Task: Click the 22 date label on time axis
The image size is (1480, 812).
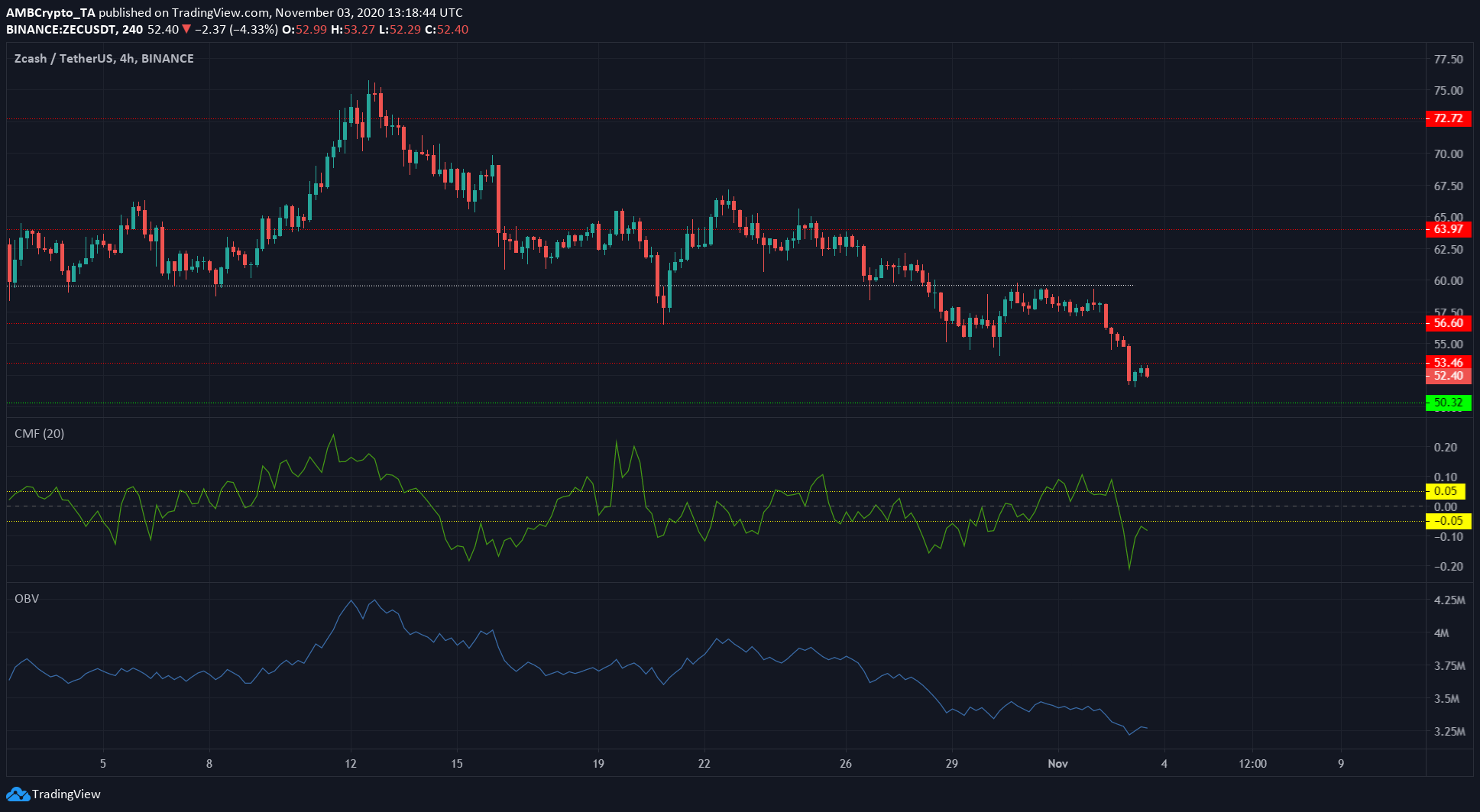Action: point(704,763)
